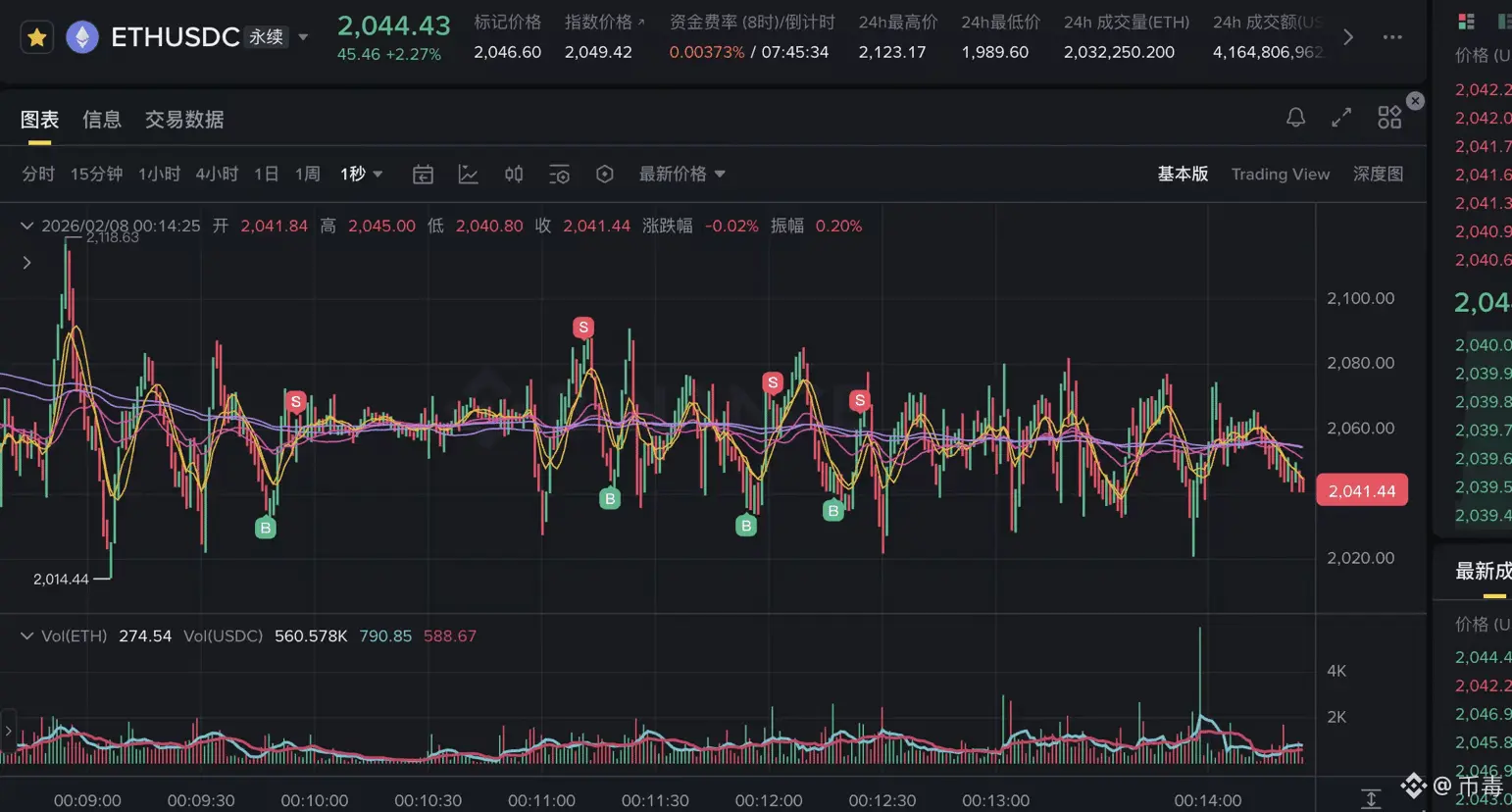
Task: Open the technical indicators line-chart icon
Action: click(469, 175)
